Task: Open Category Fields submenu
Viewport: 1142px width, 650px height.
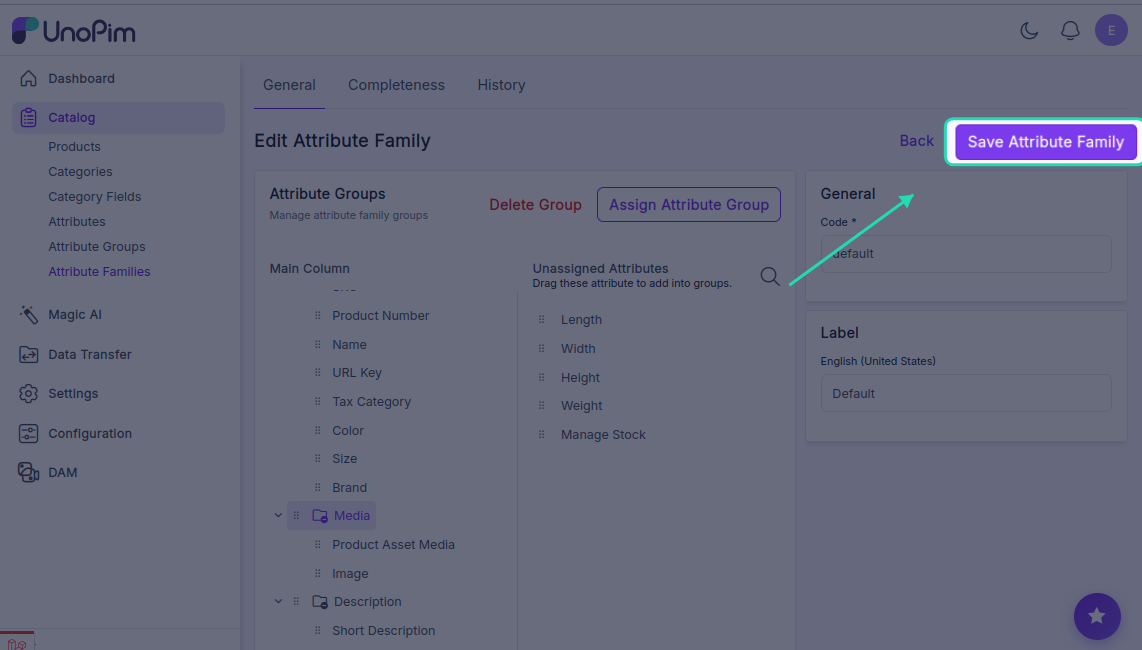Action: 95,197
